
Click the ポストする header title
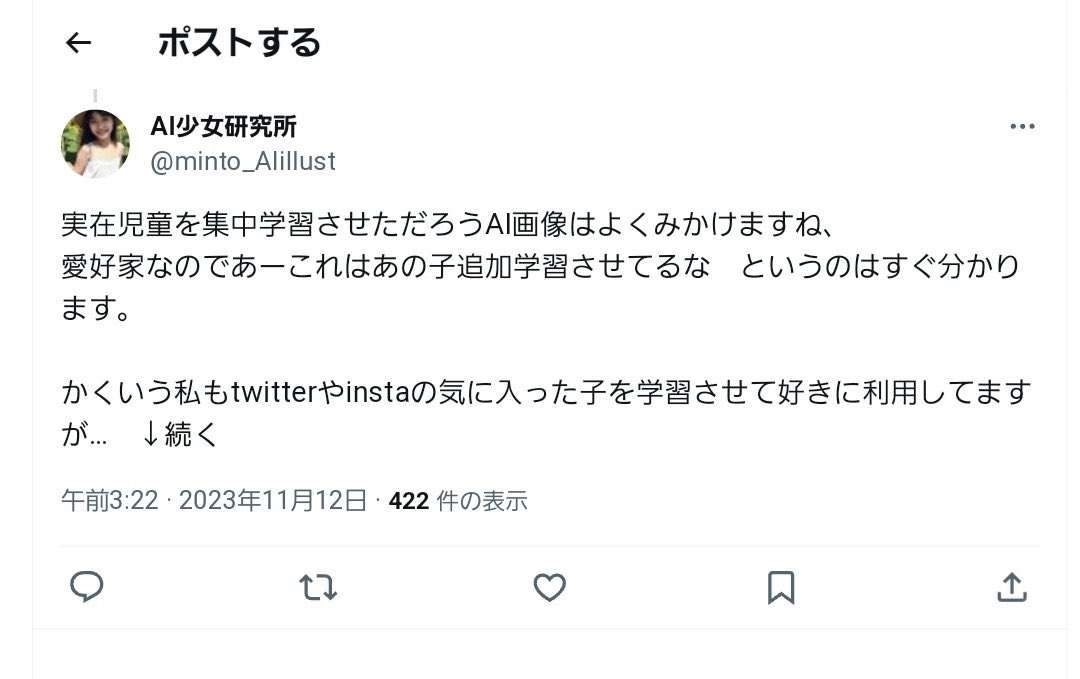click(x=240, y=43)
